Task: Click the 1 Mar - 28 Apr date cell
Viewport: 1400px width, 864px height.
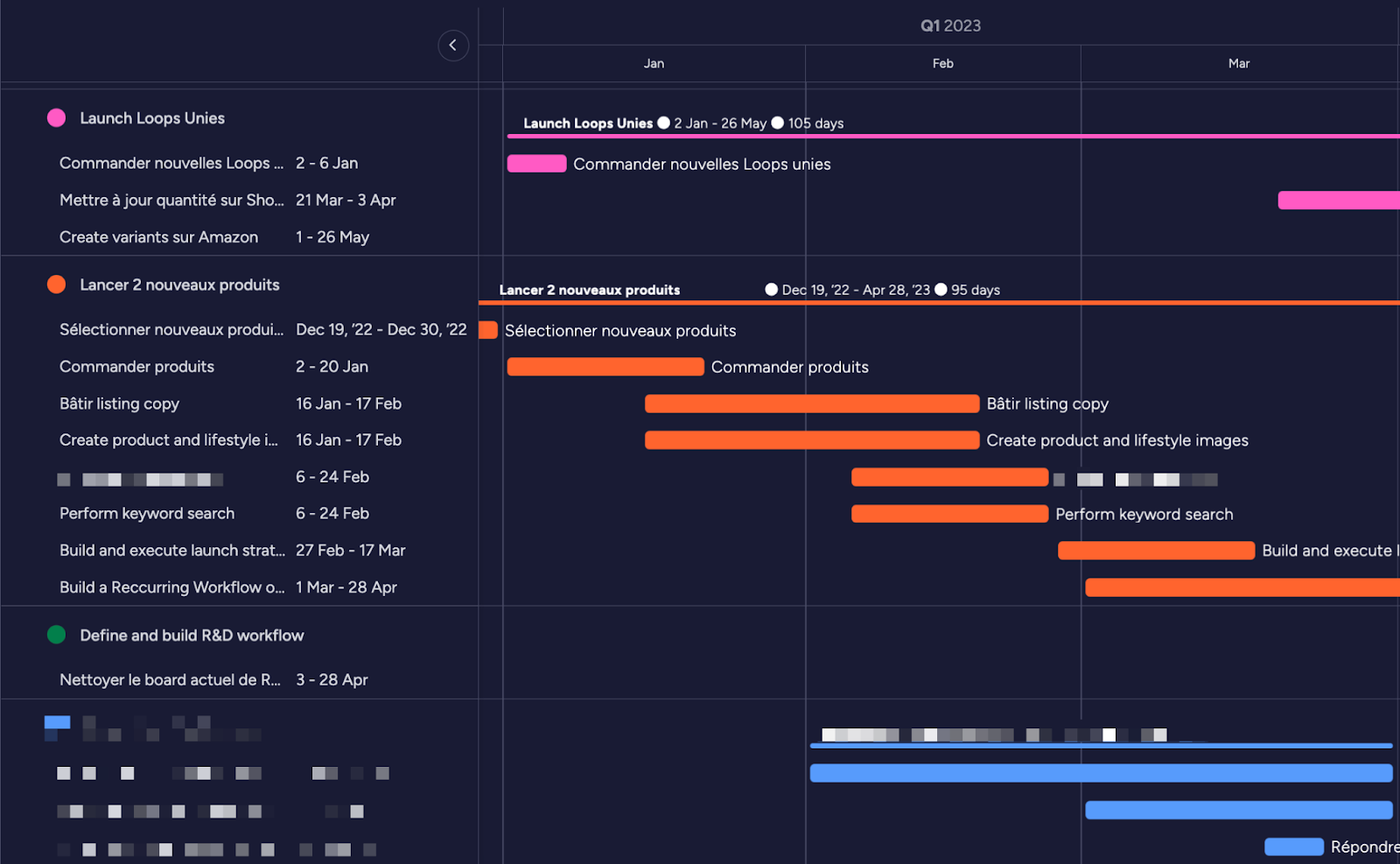Action: [x=346, y=587]
